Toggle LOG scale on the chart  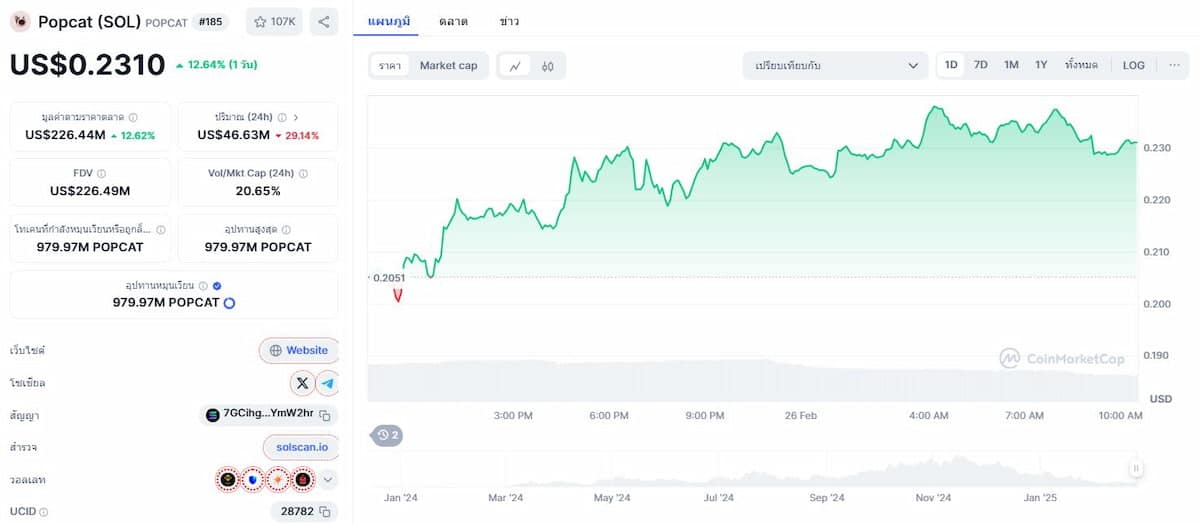[x=1133, y=65]
